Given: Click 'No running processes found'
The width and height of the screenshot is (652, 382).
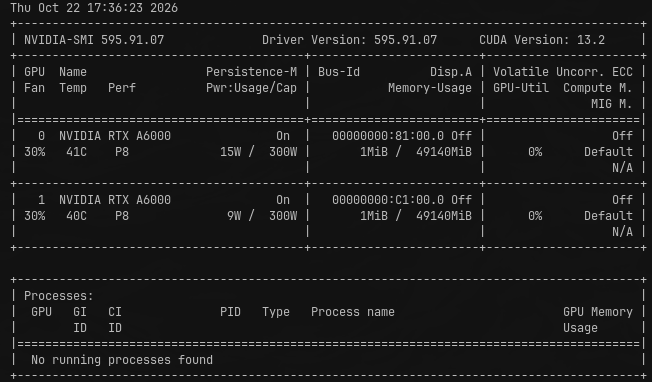Looking at the screenshot, I should point(122,360).
